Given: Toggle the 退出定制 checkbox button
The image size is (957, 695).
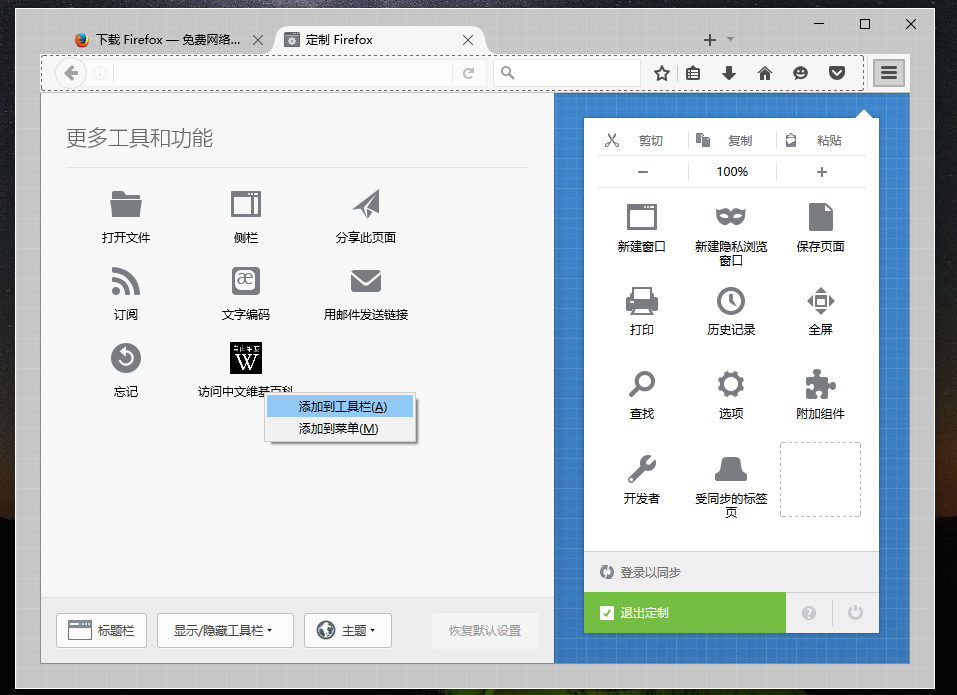Looking at the screenshot, I should click(x=685, y=613).
